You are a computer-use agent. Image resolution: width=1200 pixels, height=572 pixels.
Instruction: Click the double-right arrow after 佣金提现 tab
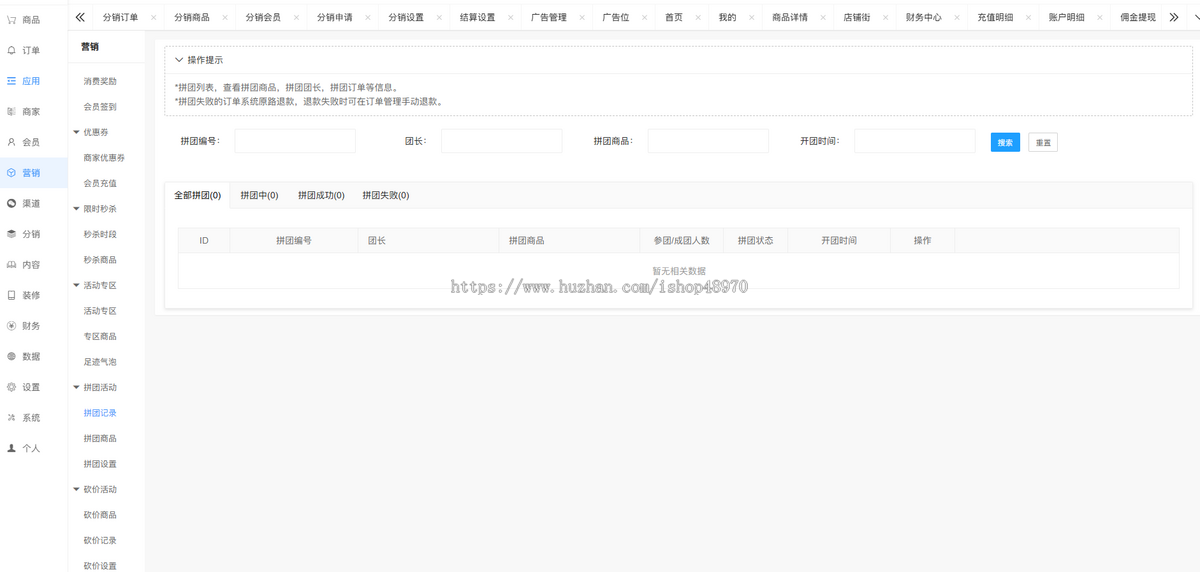(1174, 17)
